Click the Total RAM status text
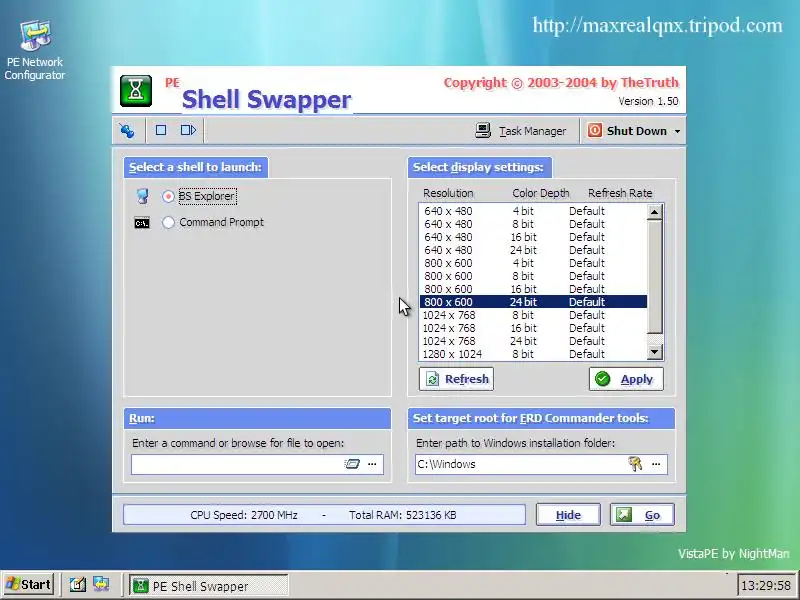800x600 pixels. click(403, 515)
